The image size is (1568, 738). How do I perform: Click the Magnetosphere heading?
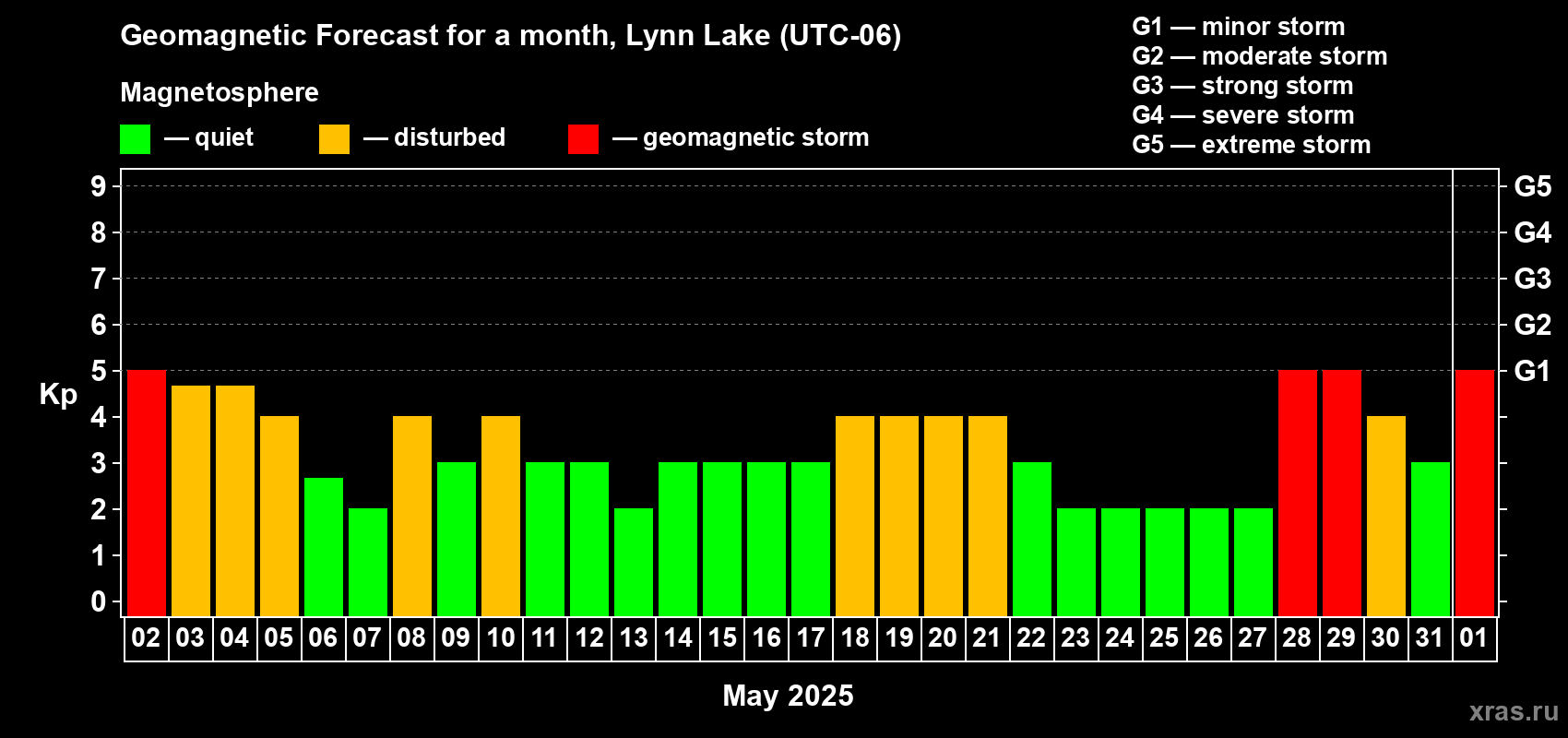[x=220, y=92]
